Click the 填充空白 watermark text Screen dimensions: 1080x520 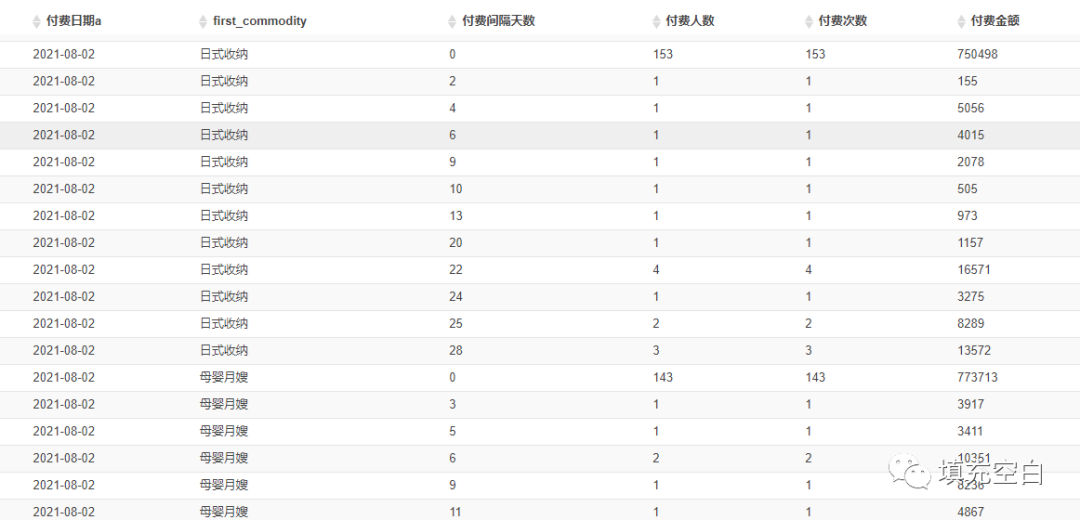[990, 472]
